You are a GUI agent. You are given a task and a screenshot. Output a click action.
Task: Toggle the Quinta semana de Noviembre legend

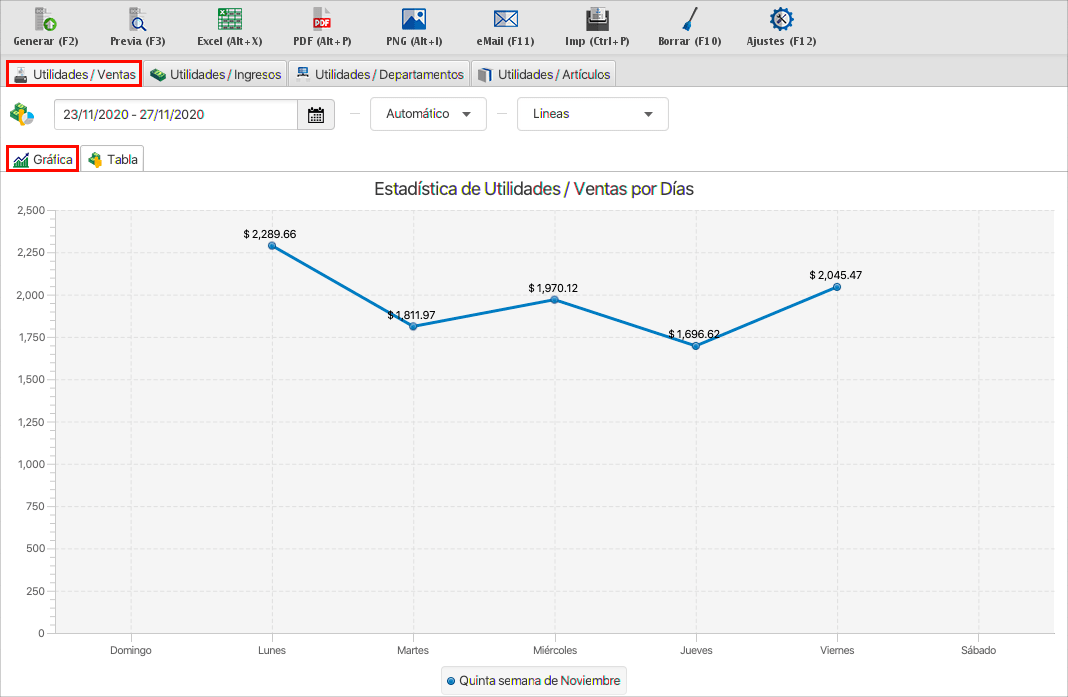tap(534, 681)
